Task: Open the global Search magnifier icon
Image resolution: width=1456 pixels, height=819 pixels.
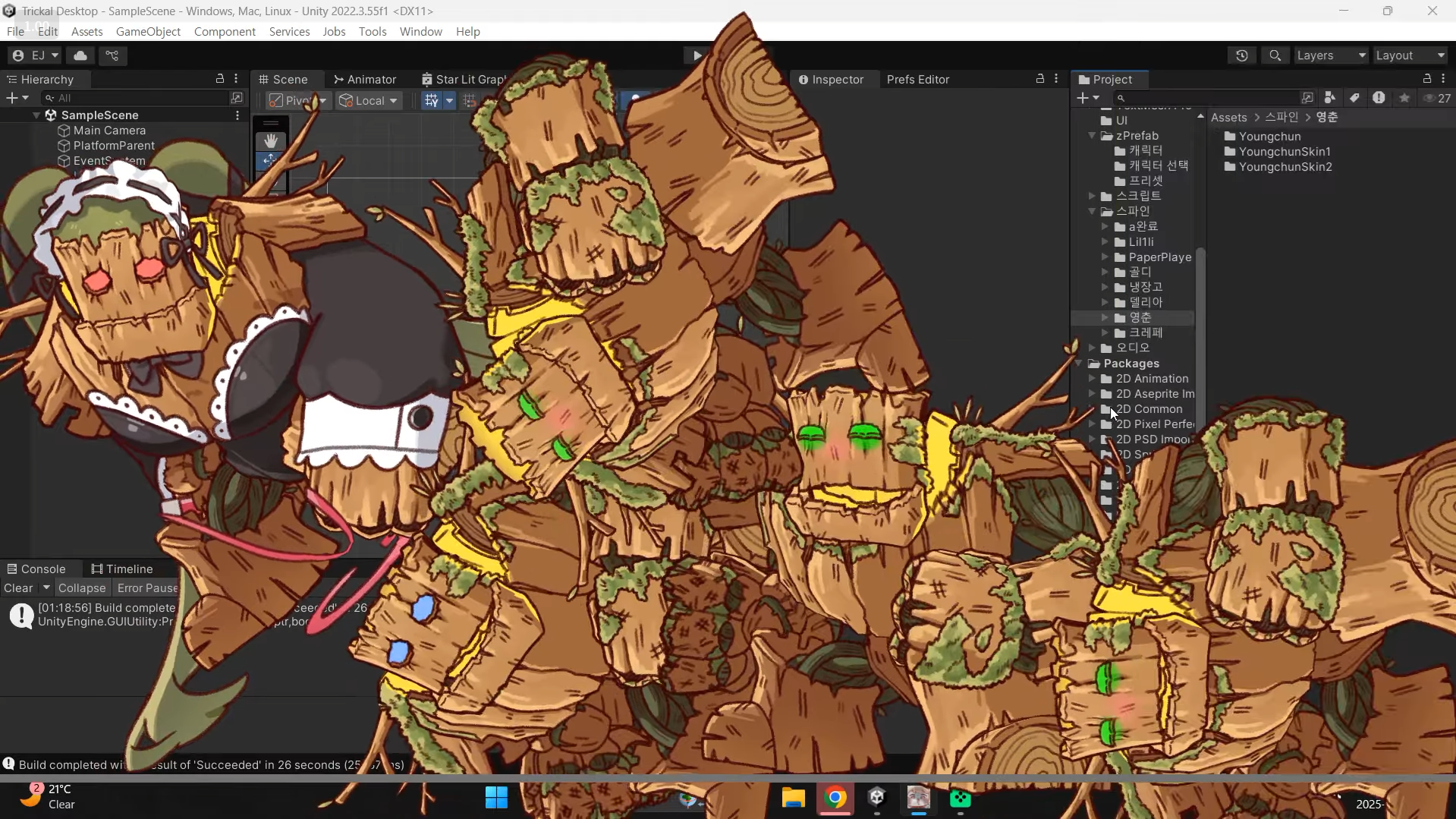Action: (1275, 55)
